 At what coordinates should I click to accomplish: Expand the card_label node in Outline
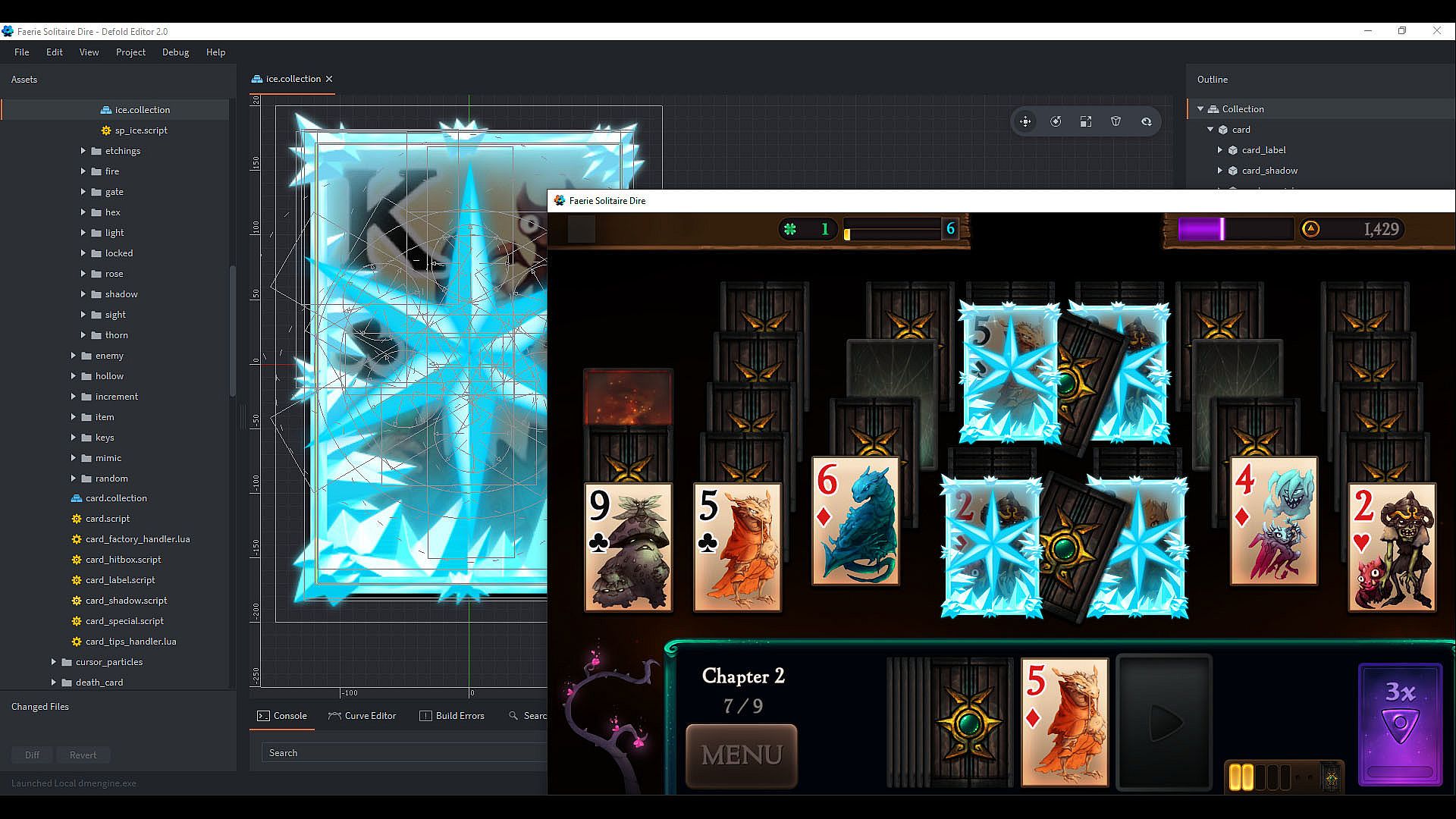coord(1220,150)
